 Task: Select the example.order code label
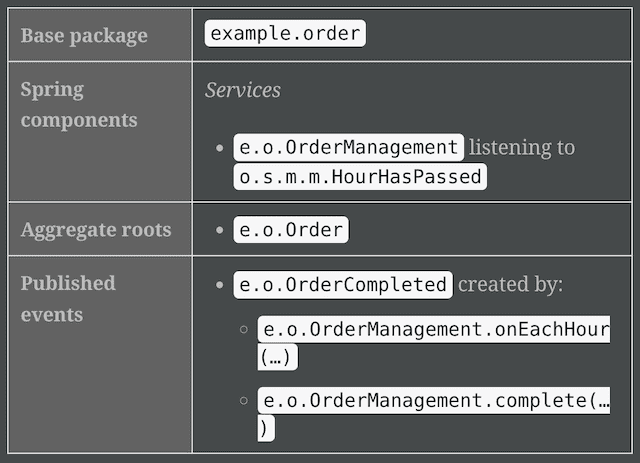point(284,33)
